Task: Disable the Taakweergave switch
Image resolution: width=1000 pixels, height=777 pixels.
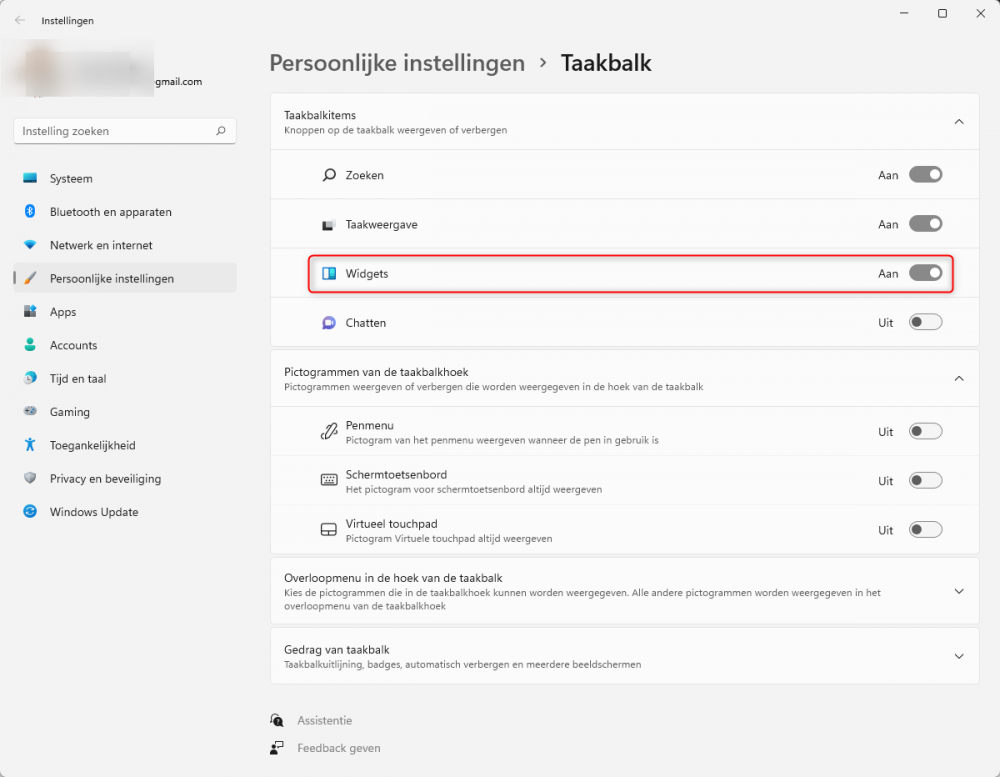Action: 925,224
